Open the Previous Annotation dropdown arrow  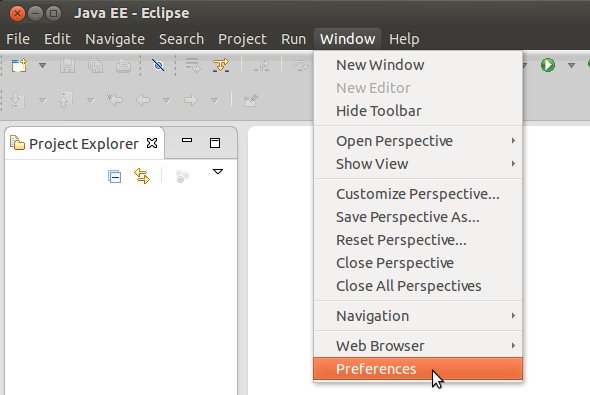point(90,100)
